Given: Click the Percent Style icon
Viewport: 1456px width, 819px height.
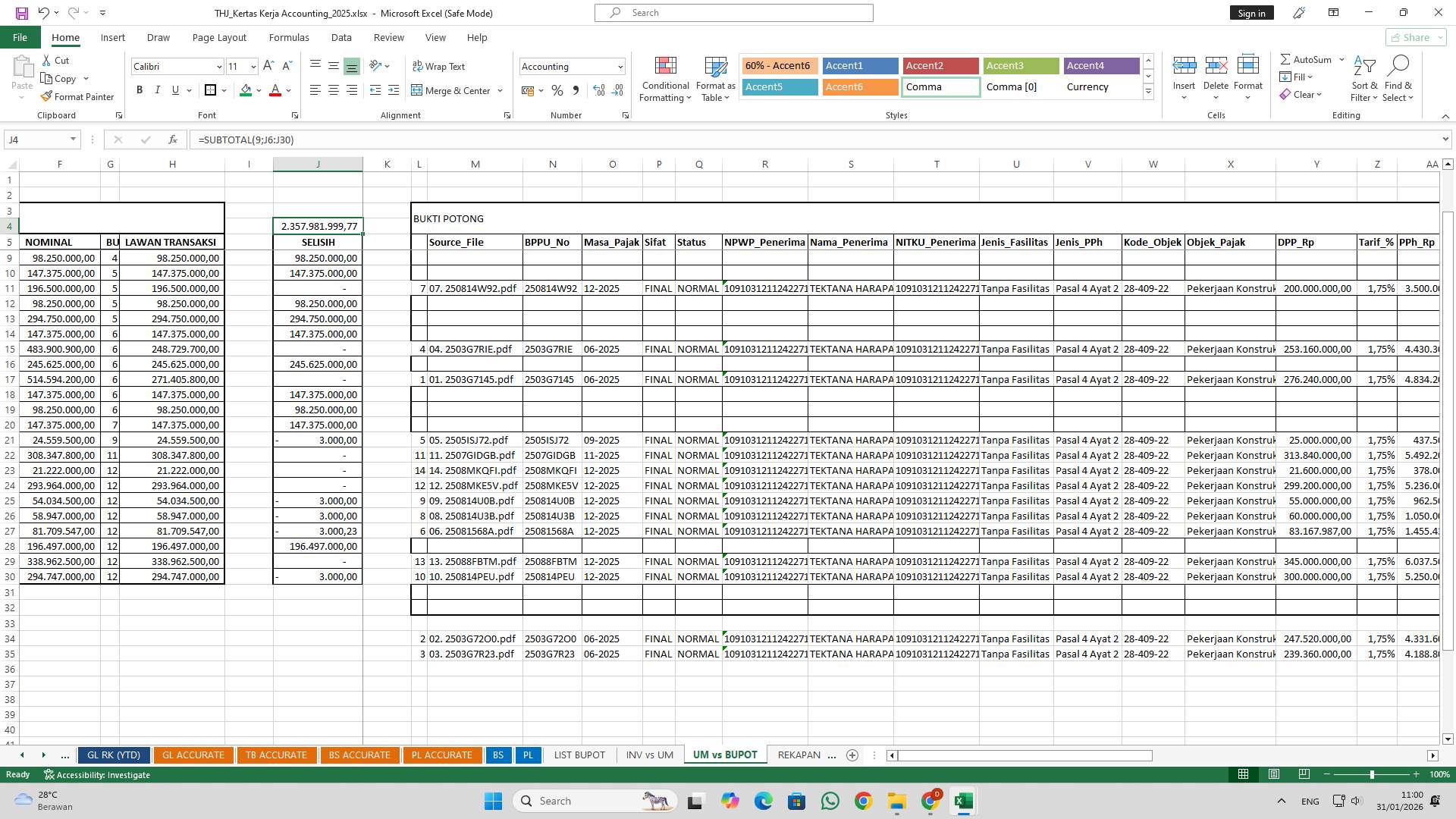Looking at the screenshot, I should pos(557,90).
